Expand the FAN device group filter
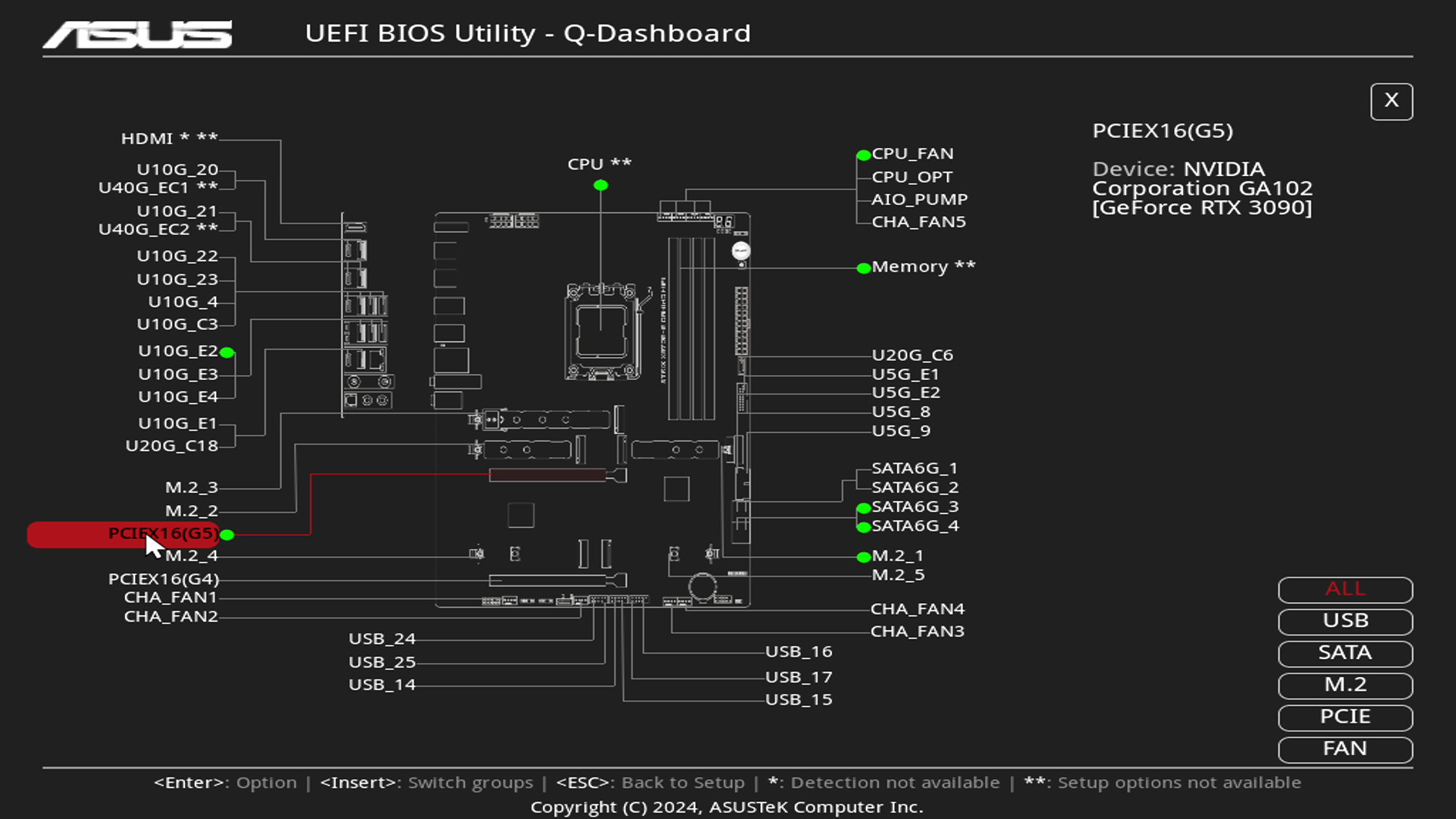The image size is (1456, 819). pyautogui.click(x=1345, y=749)
